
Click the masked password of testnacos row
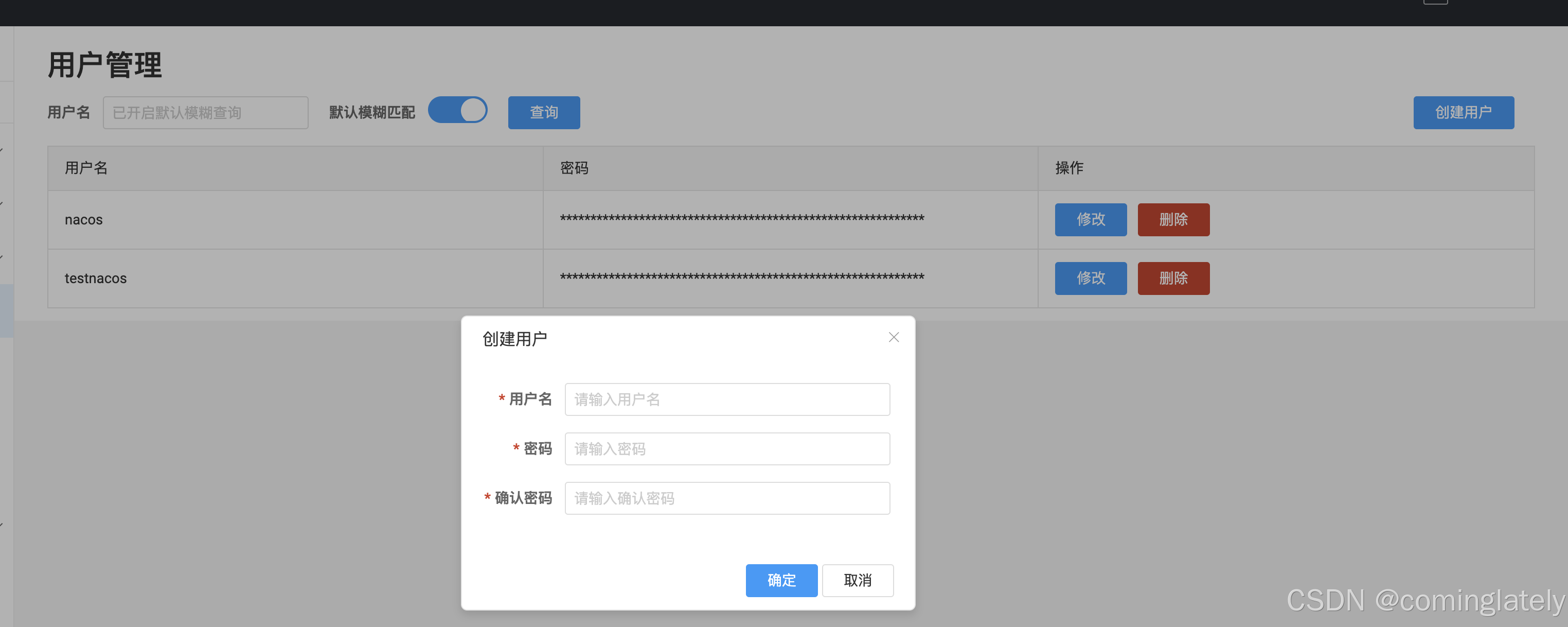tap(742, 277)
